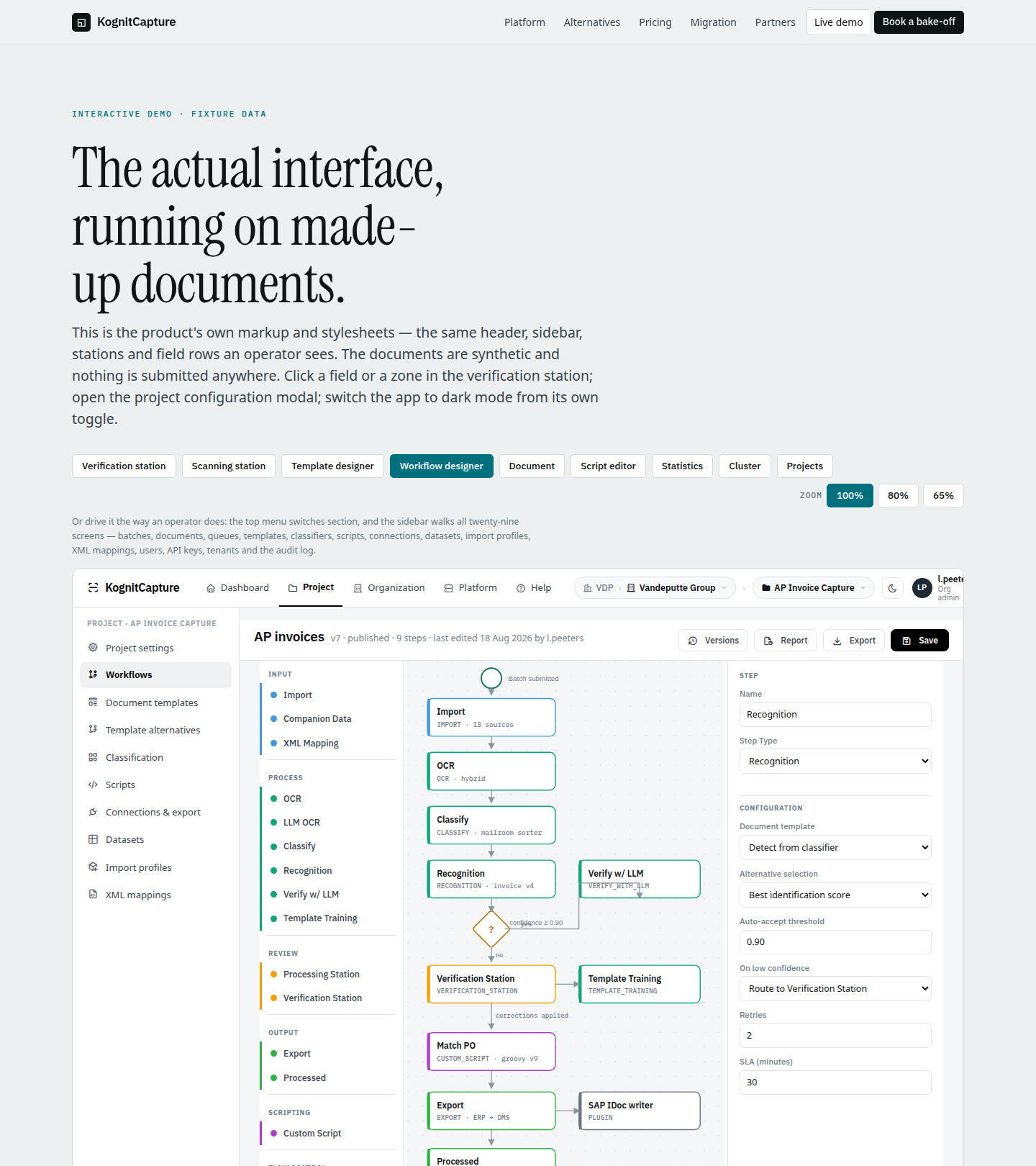Image resolution: width=1036 pixels, height=1166 pixels.
Task: Open the Document template dropdown
Action: pos(835,848)
